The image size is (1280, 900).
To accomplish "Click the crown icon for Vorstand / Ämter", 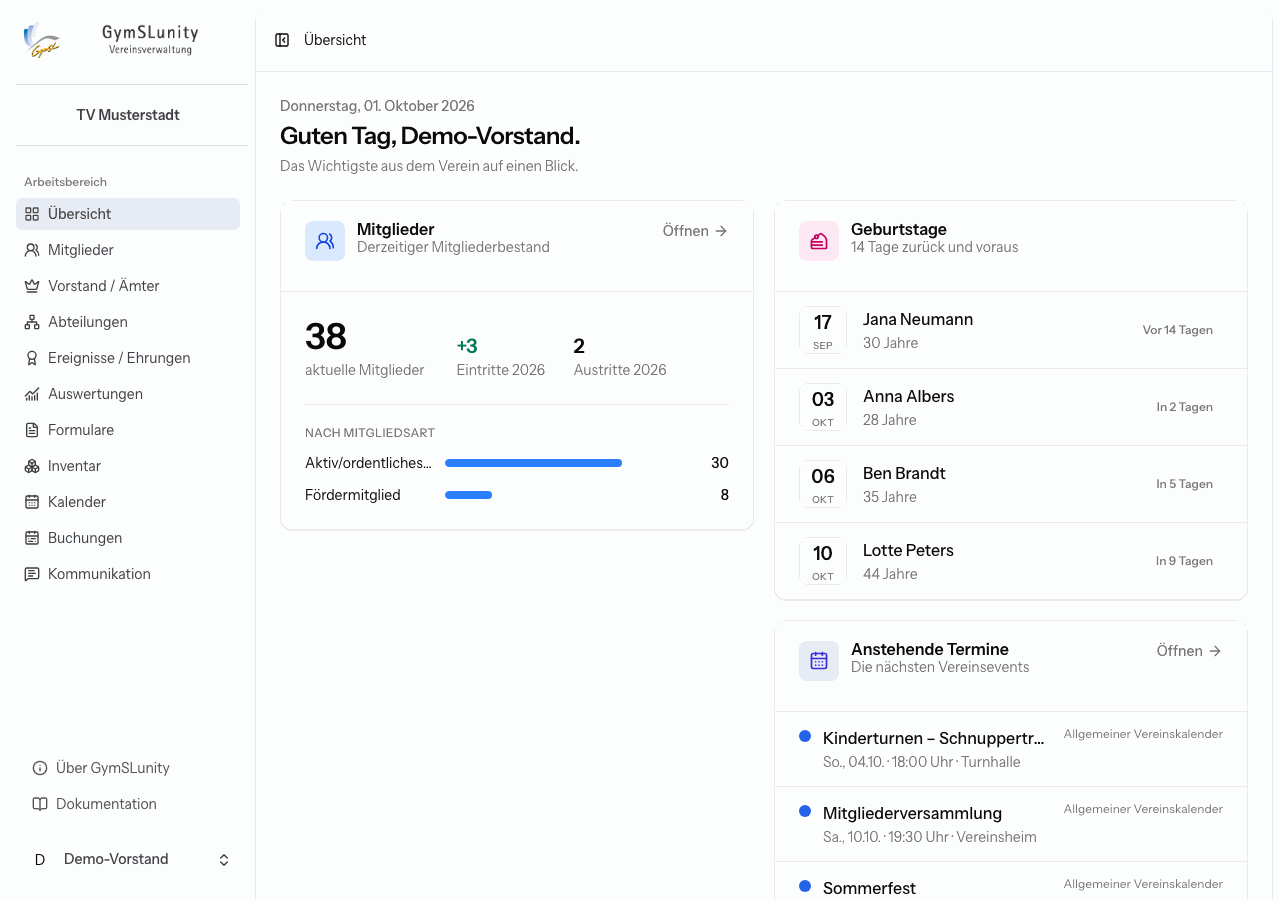I will [32, 286].
